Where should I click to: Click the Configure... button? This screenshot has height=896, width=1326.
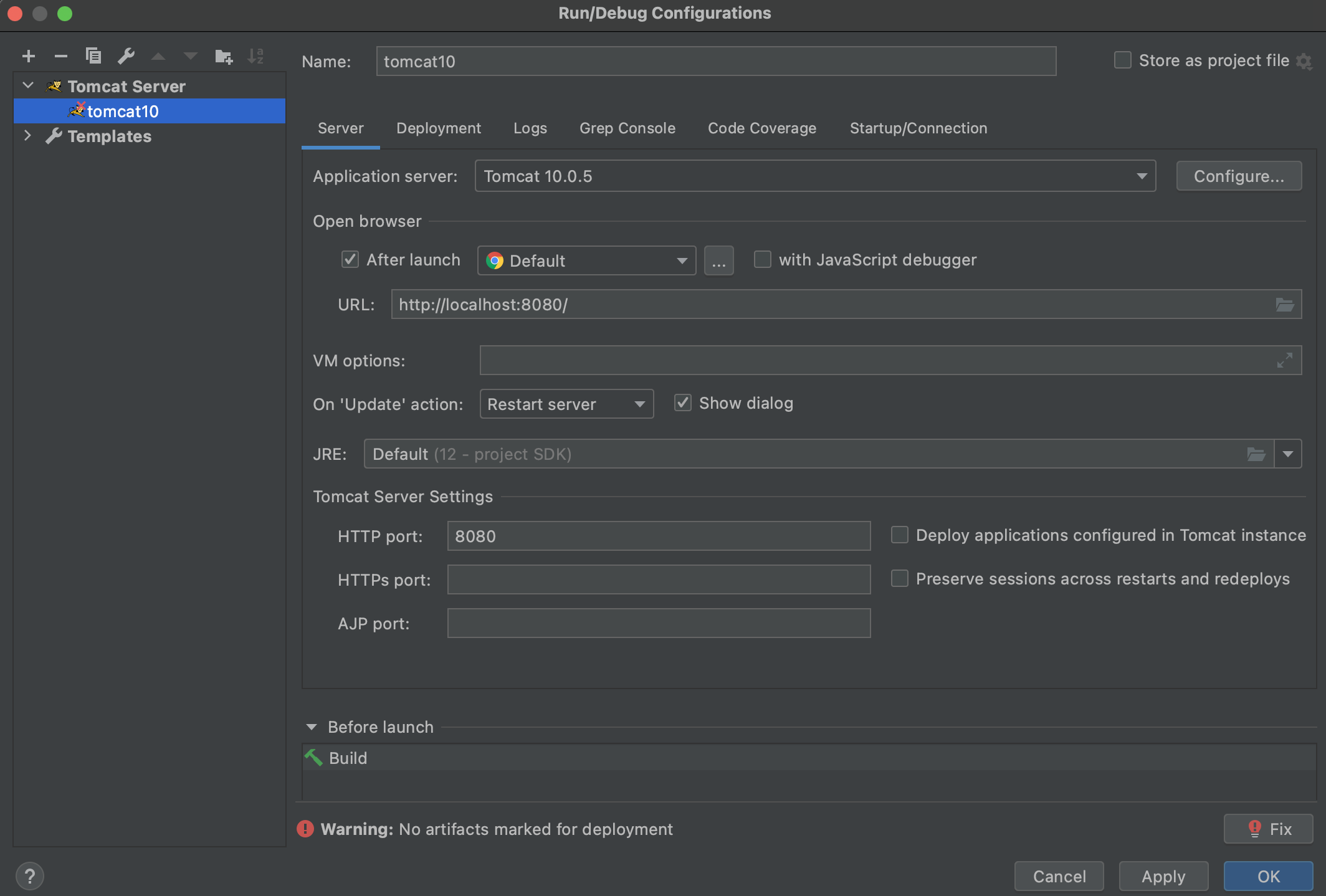click(1239, 176)
